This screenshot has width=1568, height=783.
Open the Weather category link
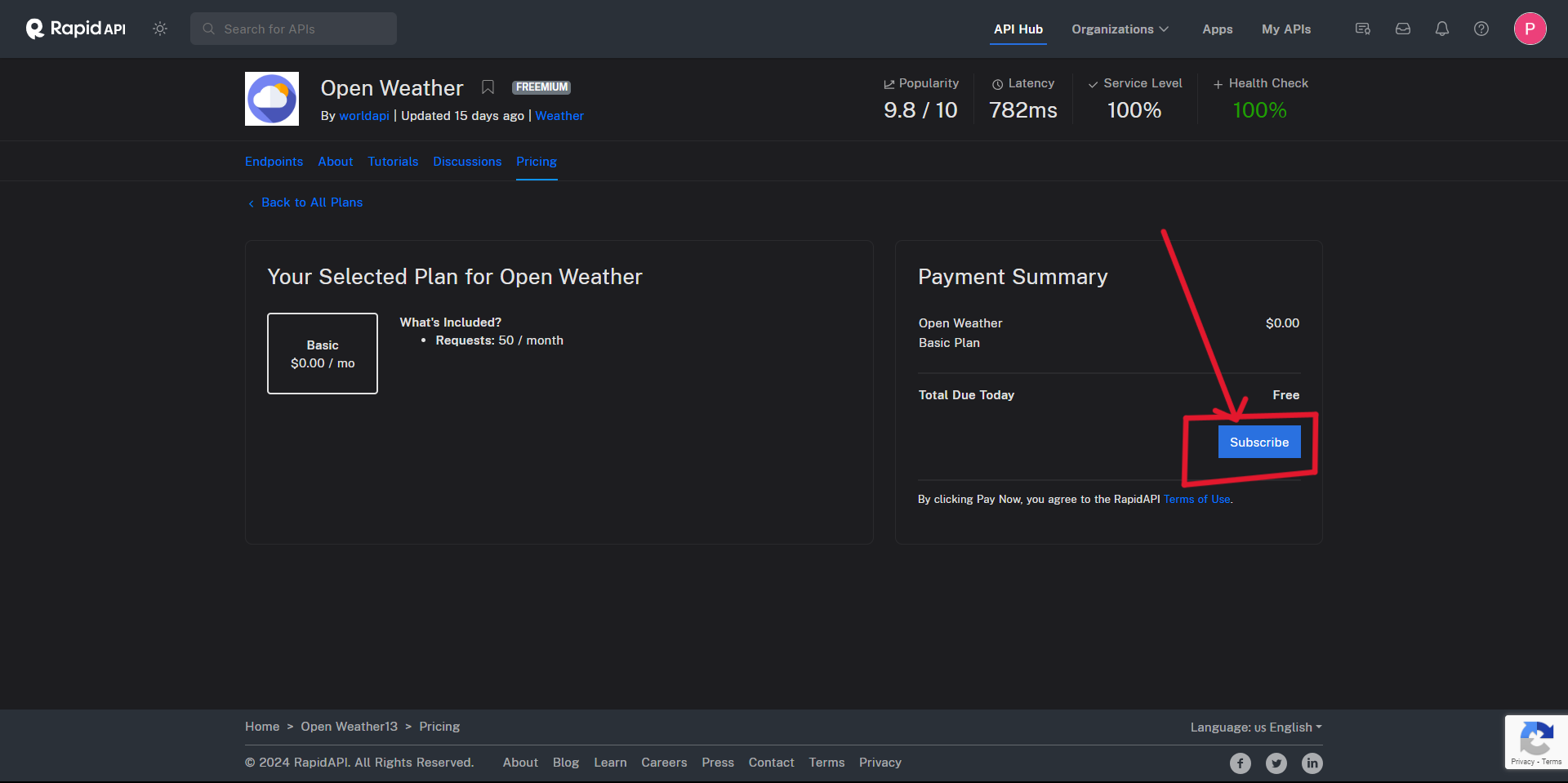click(559, 116)
